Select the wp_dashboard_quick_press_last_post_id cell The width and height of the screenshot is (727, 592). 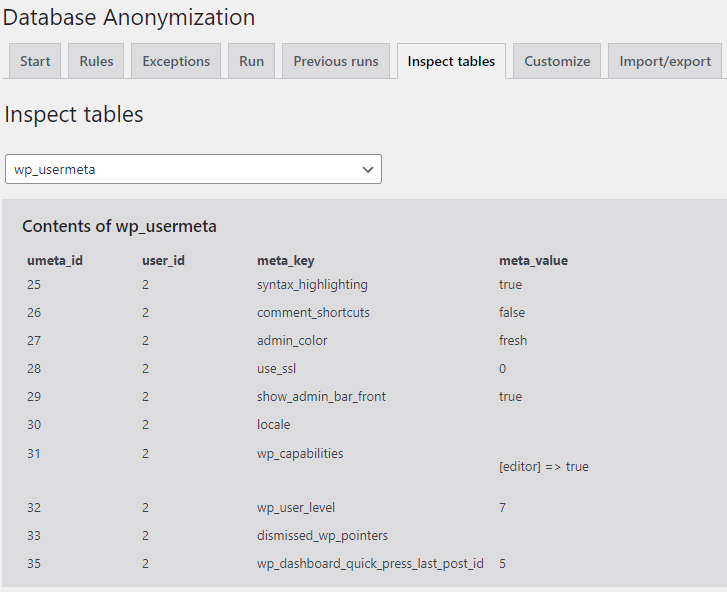click(370, 563)
